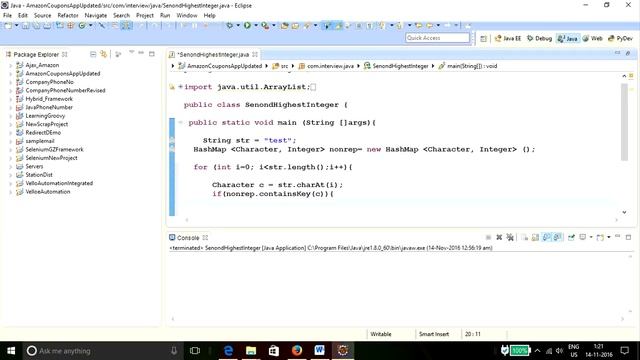
Task: Open the File menu
Action: pos(7,16)
